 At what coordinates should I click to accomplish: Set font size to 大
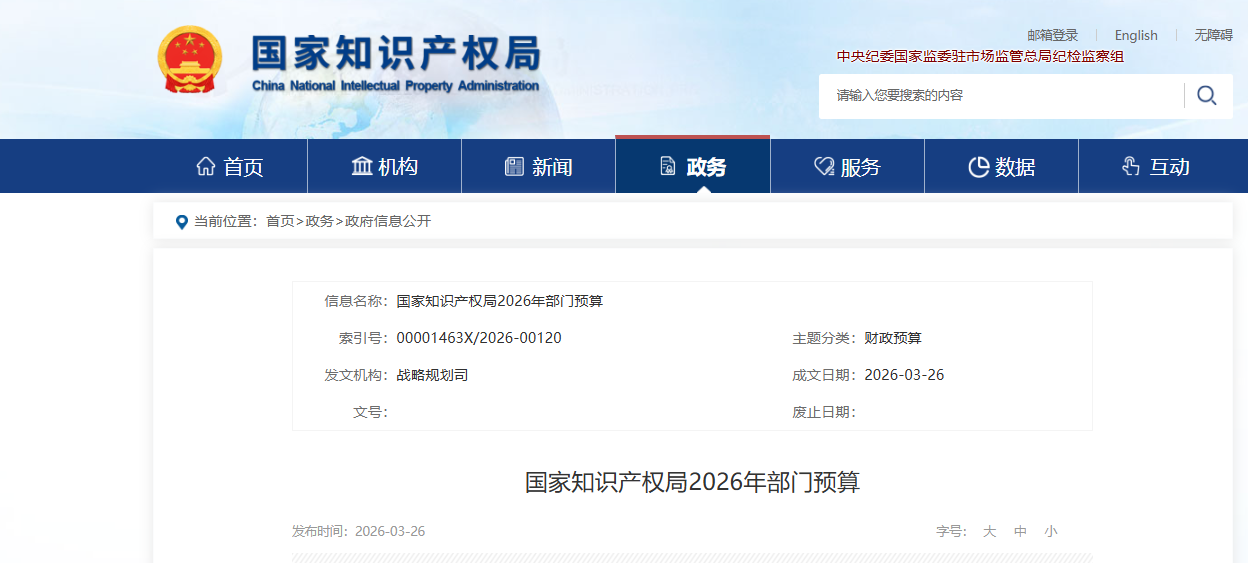pos(989,531)
